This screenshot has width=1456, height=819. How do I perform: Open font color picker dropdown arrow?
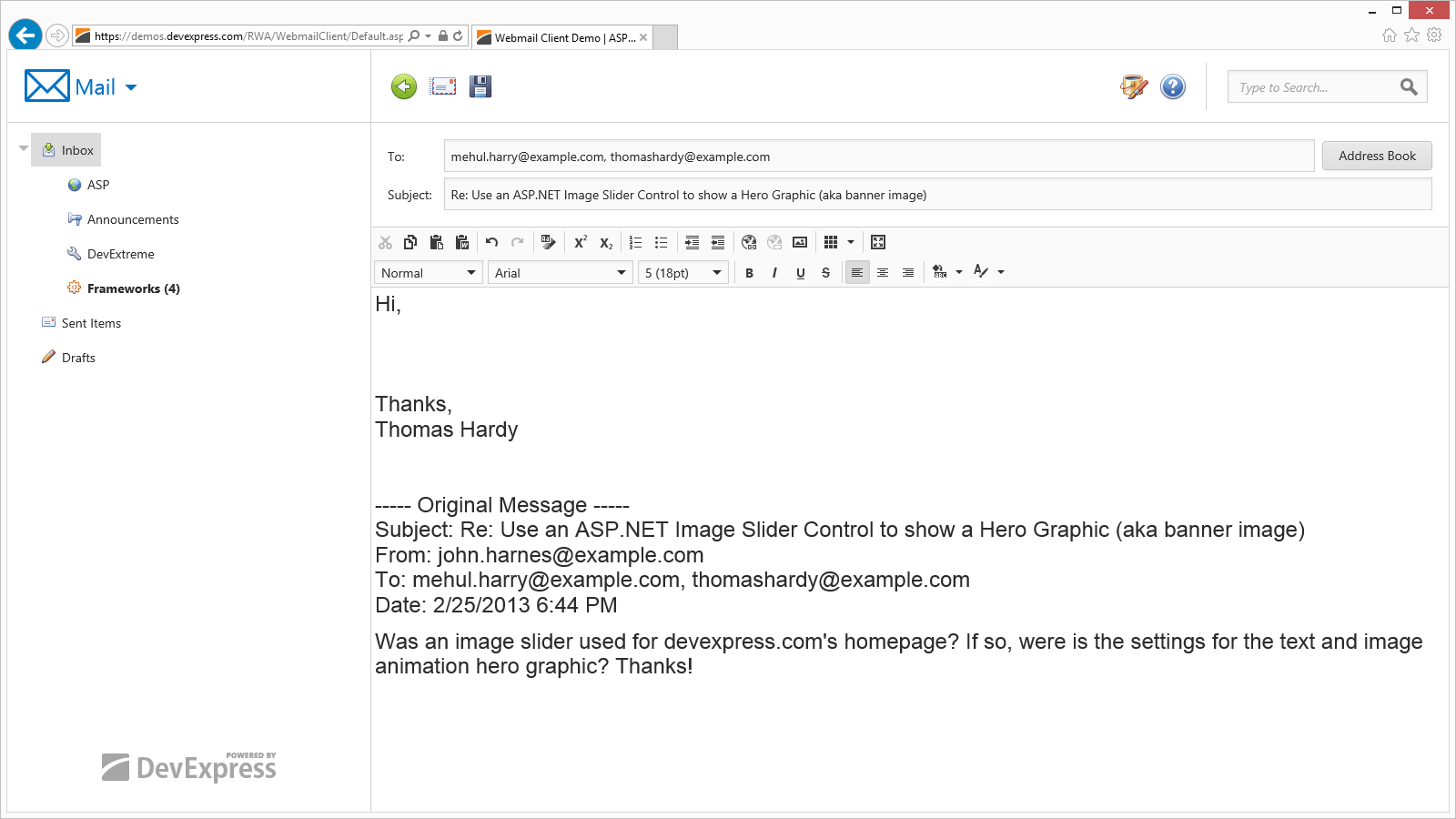point(1001,272)
